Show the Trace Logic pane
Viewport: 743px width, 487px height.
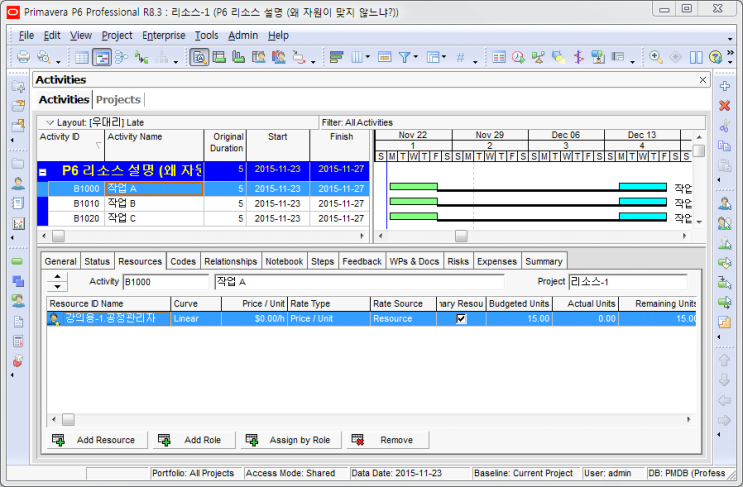point(141,58)
